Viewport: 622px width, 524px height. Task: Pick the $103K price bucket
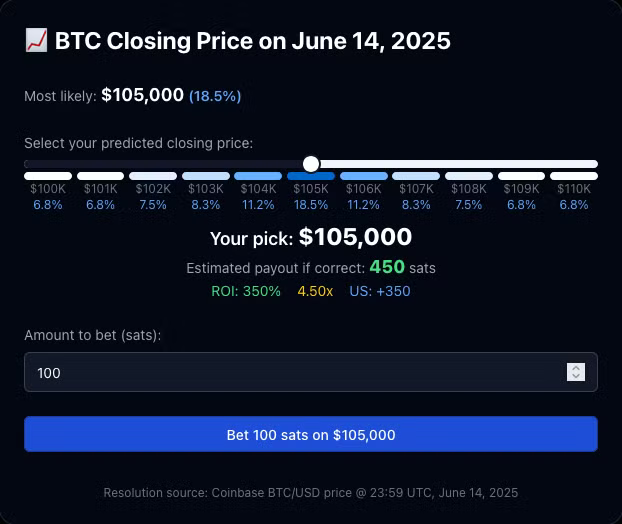[x=206, y=176]
